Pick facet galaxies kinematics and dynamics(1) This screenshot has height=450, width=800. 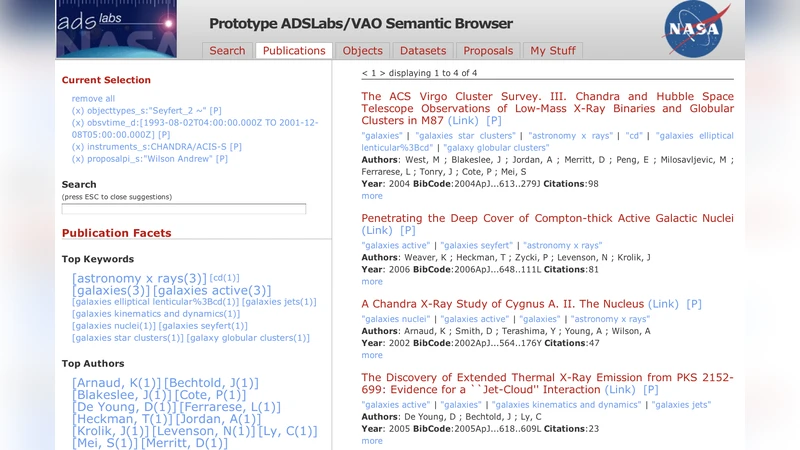[156, 314]
